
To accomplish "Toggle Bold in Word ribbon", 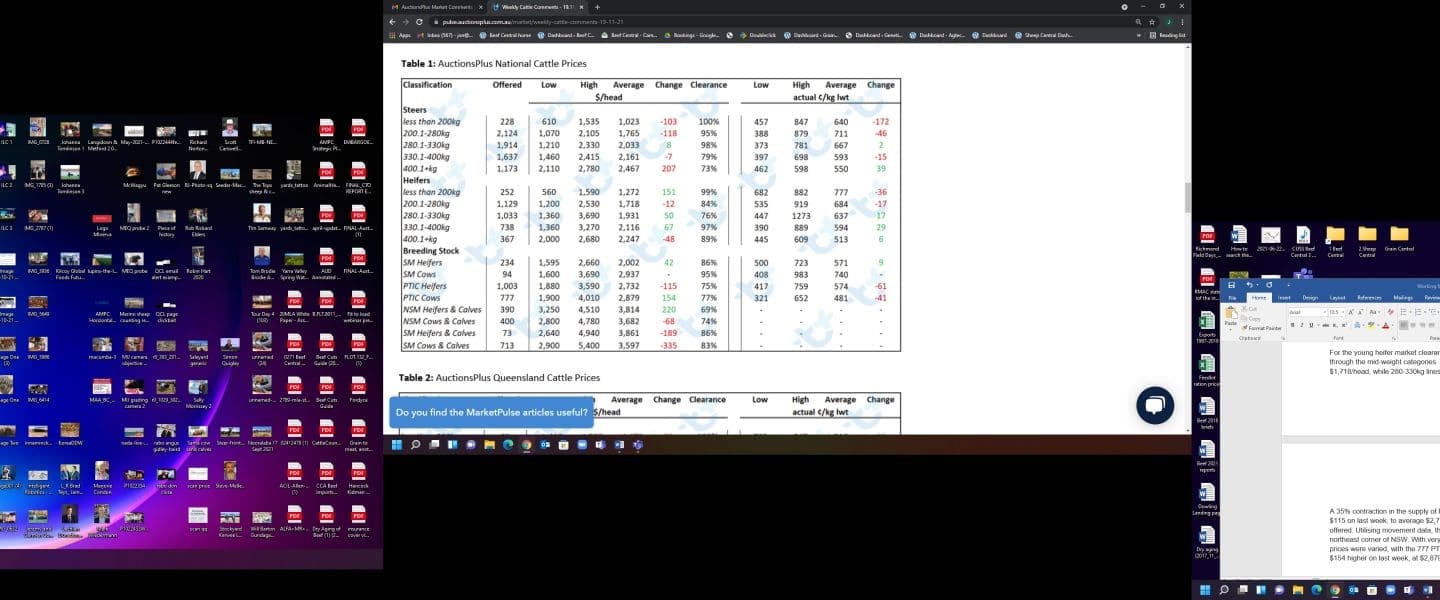I will click(1292, 325).
